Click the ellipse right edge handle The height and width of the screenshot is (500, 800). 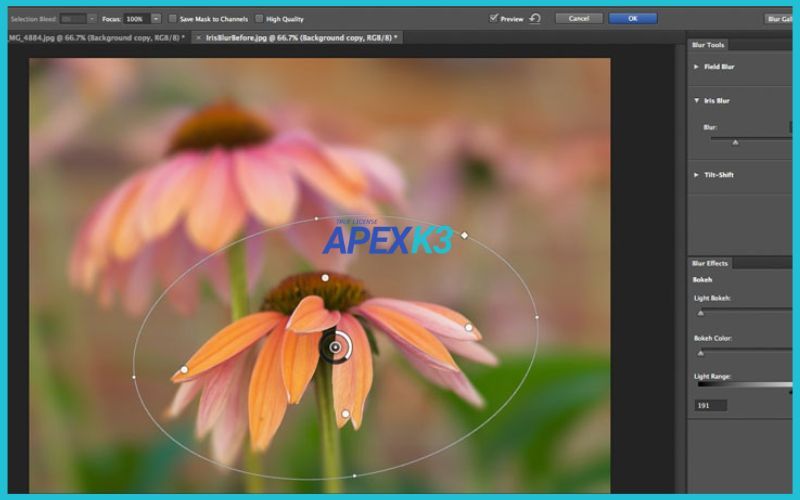[537, 317]
